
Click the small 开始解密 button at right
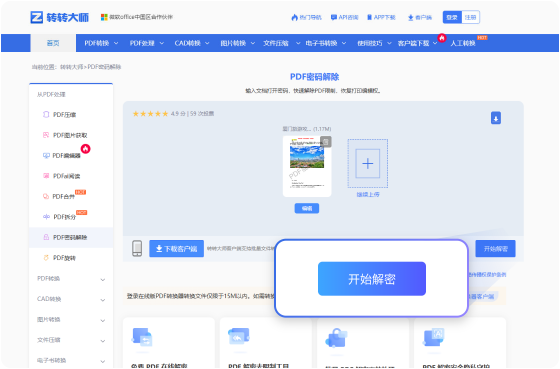click(495, 249)
